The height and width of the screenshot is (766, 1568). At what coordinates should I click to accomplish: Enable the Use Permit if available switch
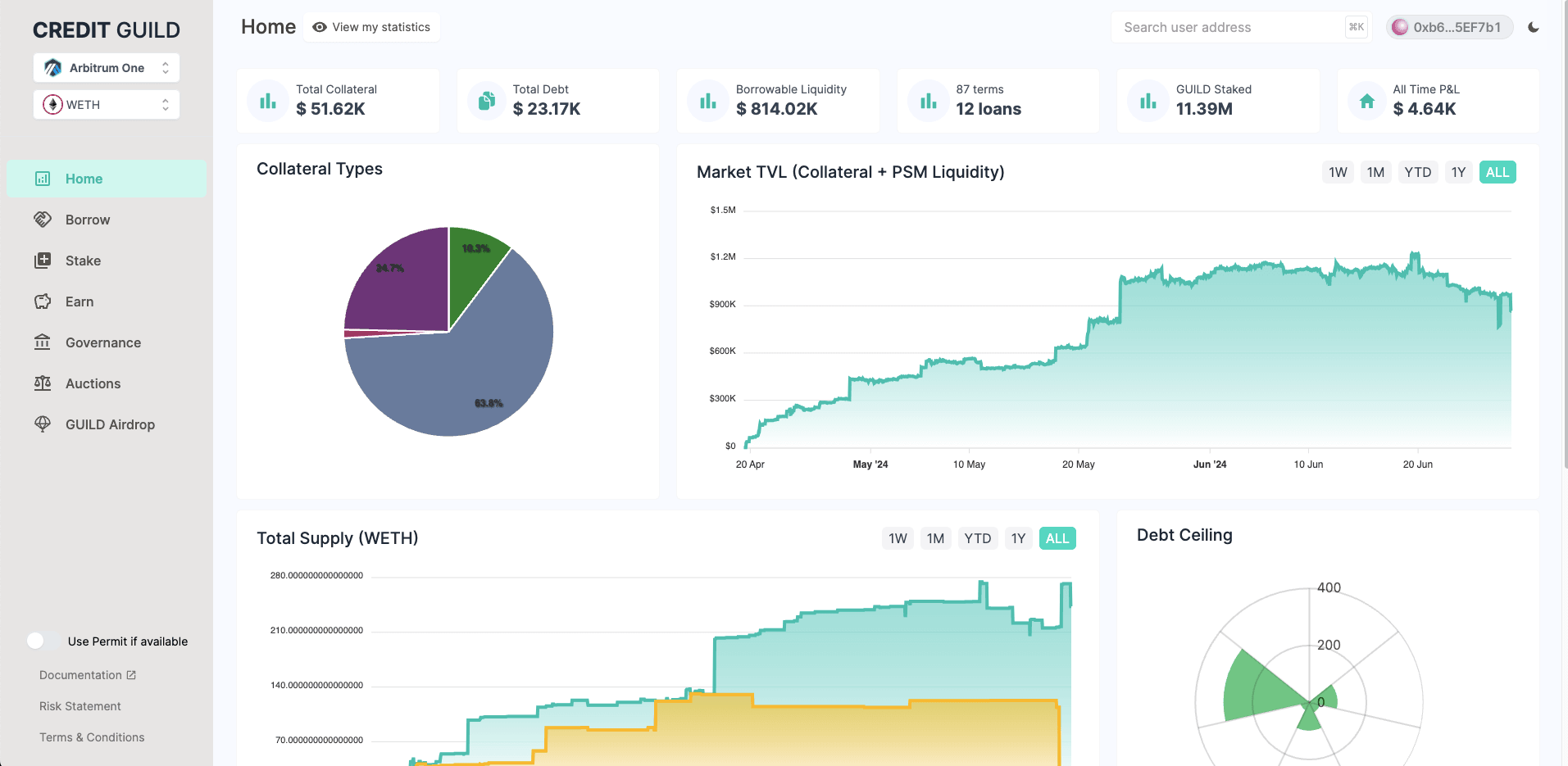(43, 641)
